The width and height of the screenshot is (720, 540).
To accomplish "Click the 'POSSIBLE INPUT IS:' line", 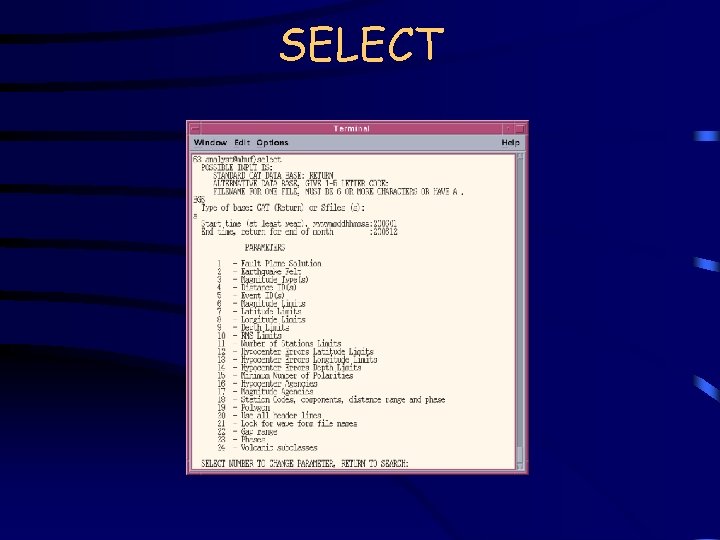I will (237, 168).
